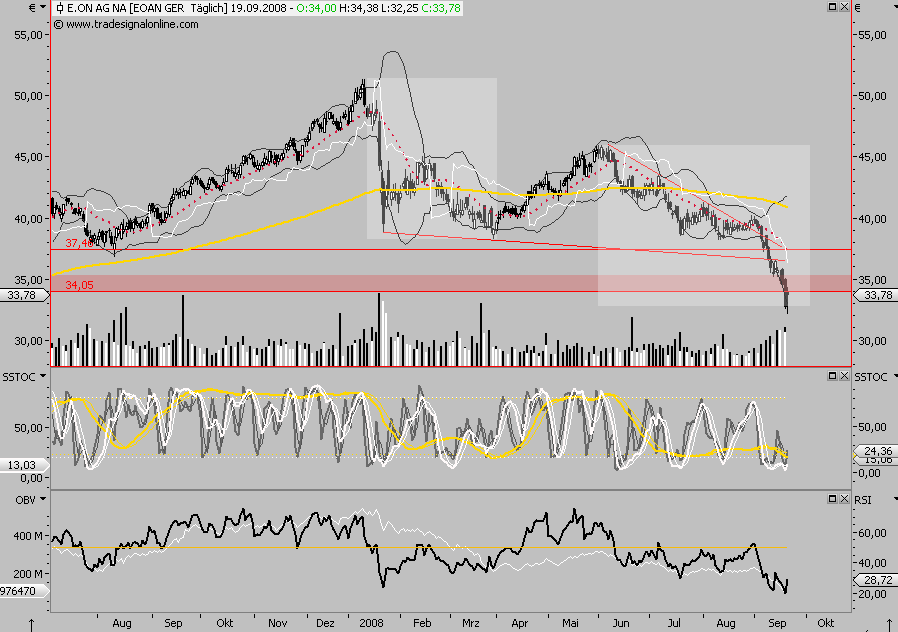Screen dimensions: 898x632
Task: Click the Mai month label on time axis
Action: [570, 623]
